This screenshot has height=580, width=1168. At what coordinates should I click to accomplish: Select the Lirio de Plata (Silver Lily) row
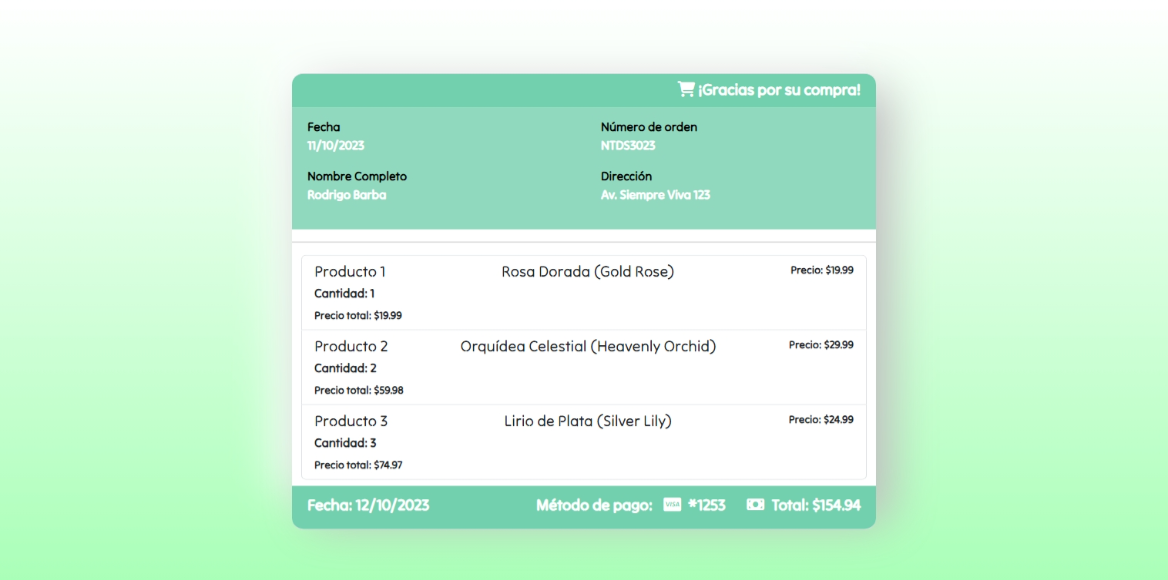(587, 421)
